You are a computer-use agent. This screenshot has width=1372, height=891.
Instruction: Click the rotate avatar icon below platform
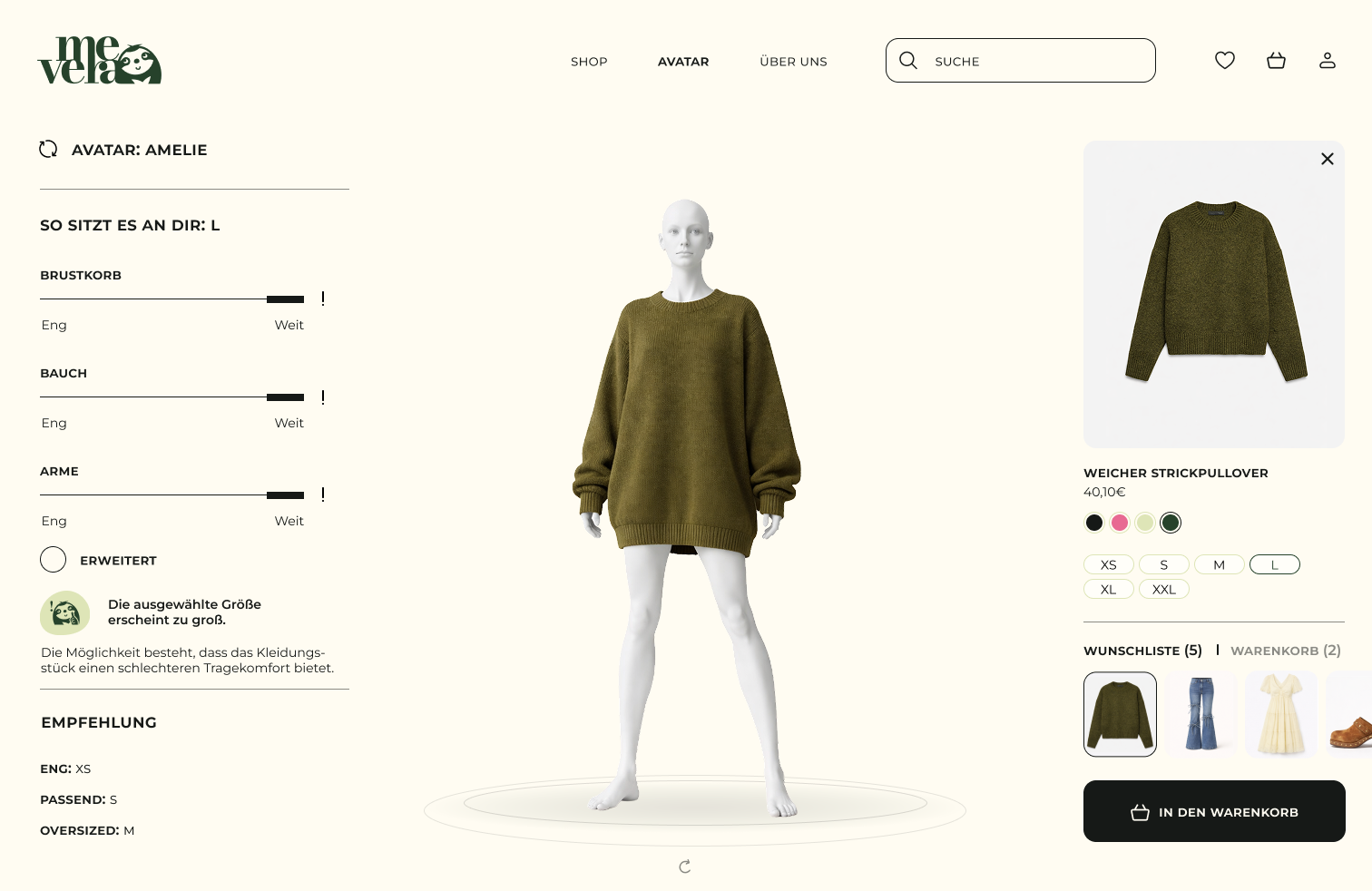coord(685,867)
